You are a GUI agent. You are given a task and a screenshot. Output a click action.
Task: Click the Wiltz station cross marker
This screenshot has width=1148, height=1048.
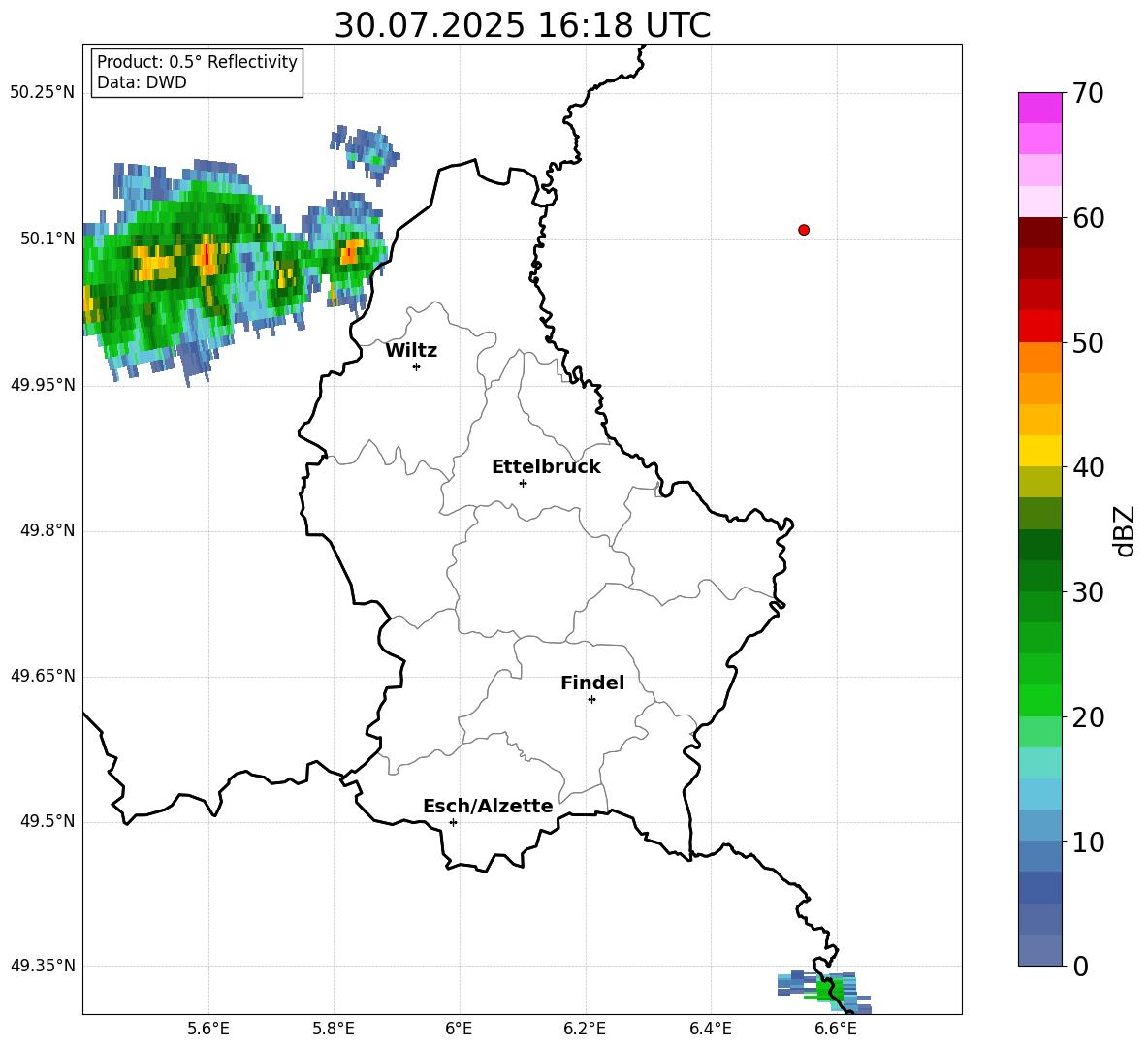point(417,366)
